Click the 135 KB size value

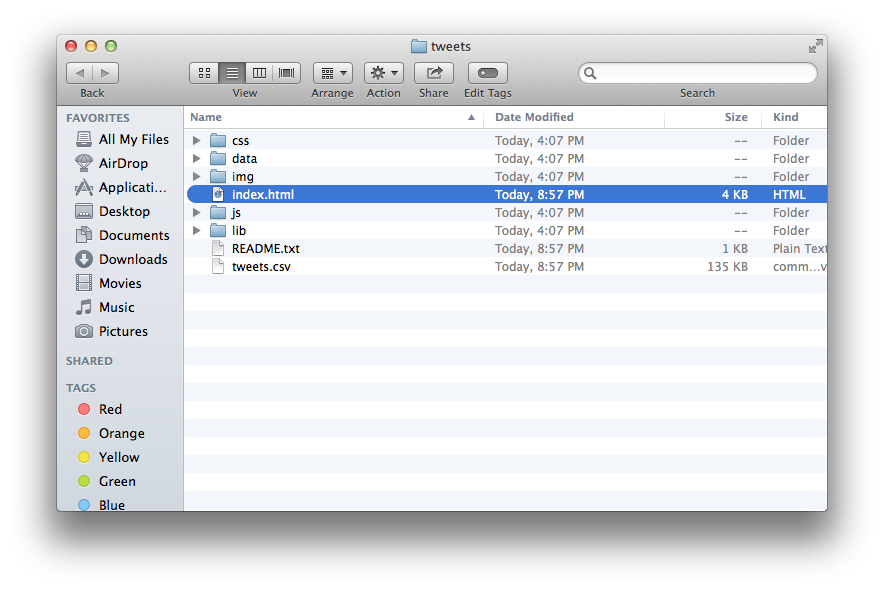pos(727,267)
